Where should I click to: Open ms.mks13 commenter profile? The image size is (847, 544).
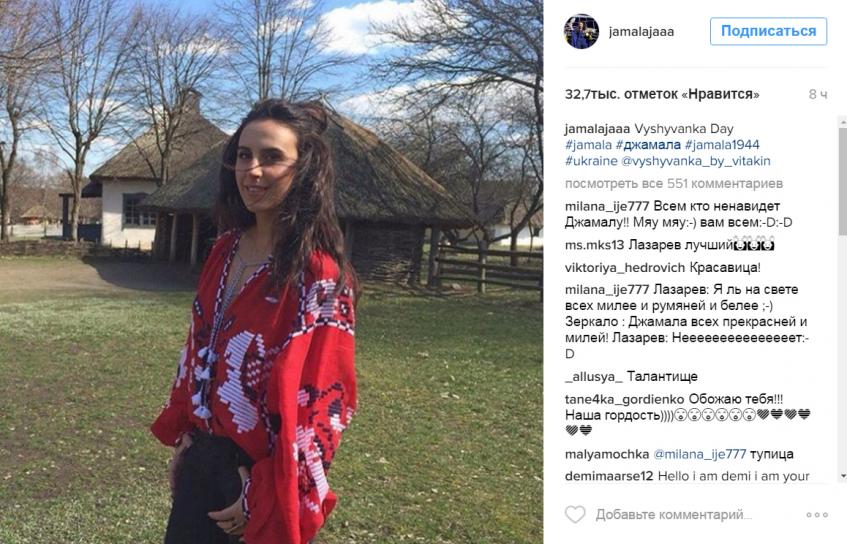[594, 245]
